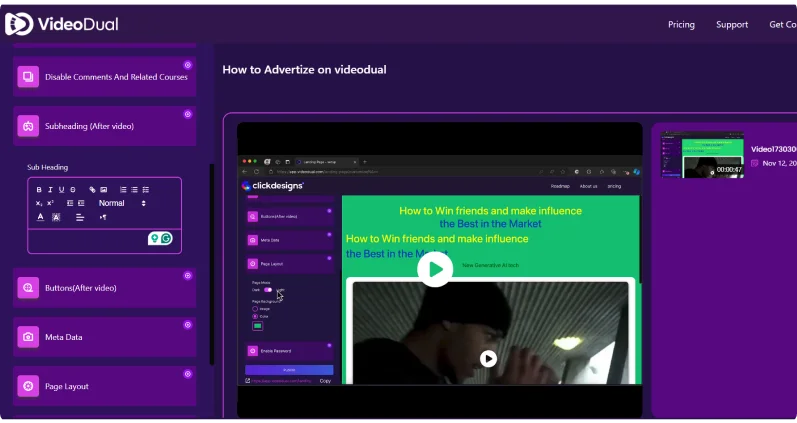The width and height of the screenshot is (797, 423).
Task: Expand the Meta Data section
Action: (63, 337)
